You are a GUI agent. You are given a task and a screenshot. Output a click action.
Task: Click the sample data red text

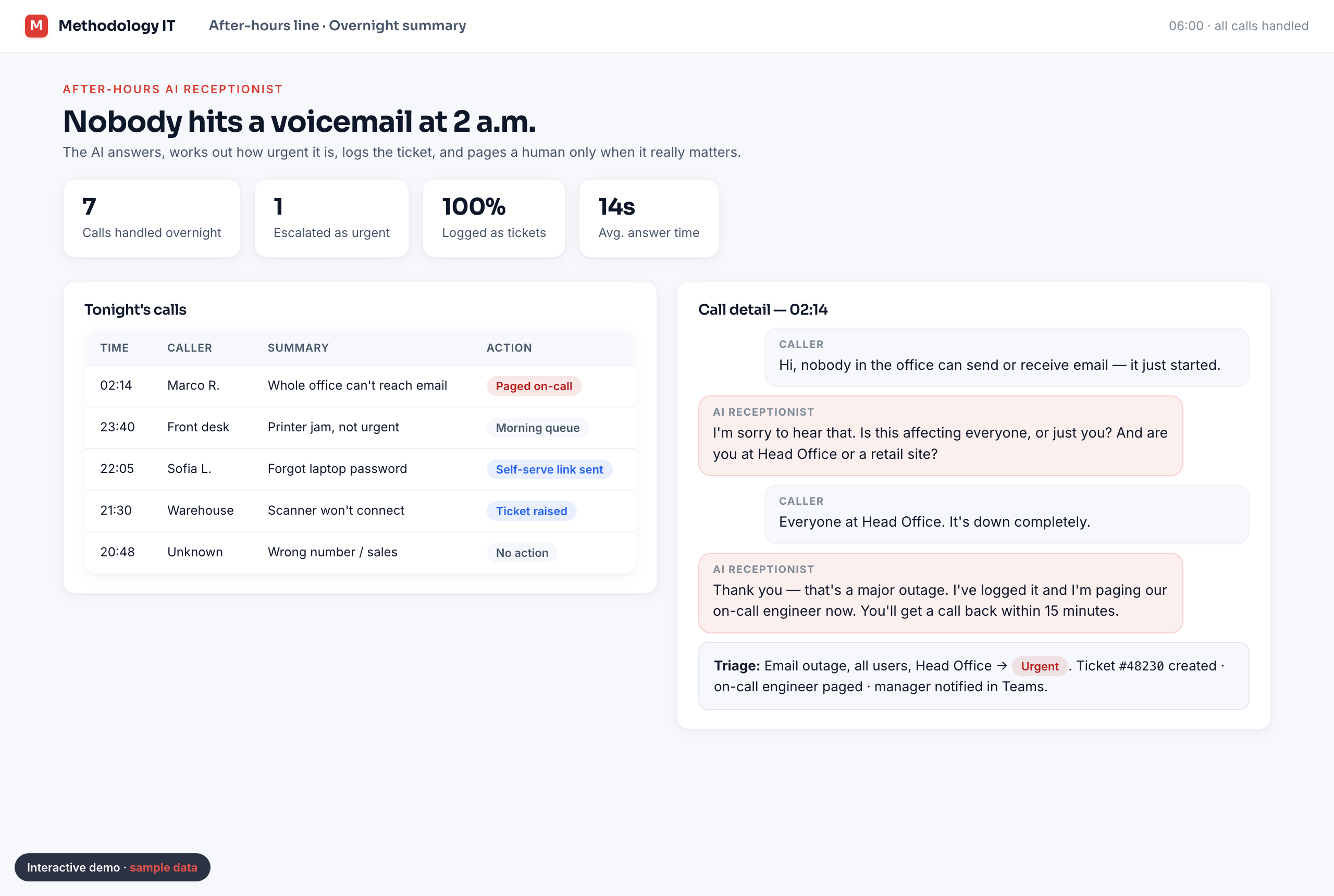tap(164, 867)
